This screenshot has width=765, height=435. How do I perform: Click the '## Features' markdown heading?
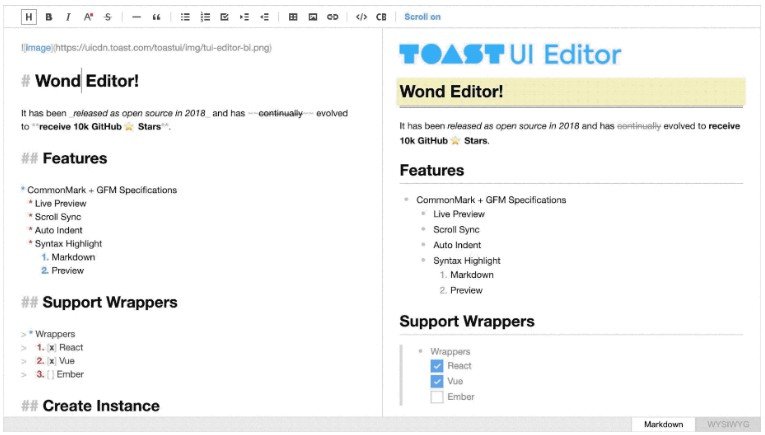click(x=64, y=158)
